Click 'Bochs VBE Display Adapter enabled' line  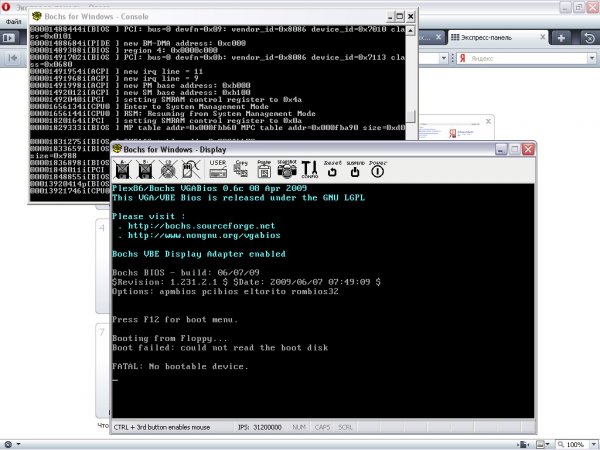(x=199, y=254)
